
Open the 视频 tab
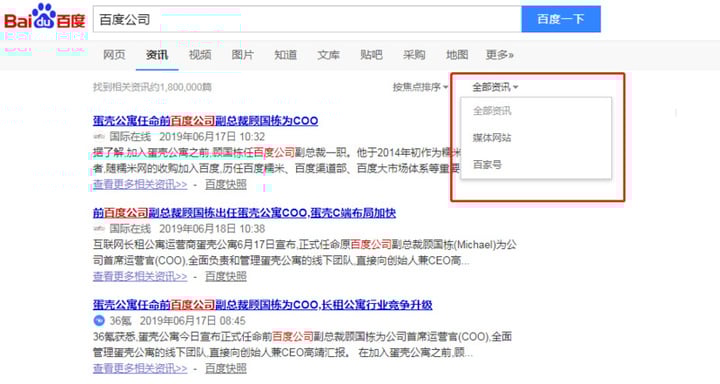[x=200, y=55]
